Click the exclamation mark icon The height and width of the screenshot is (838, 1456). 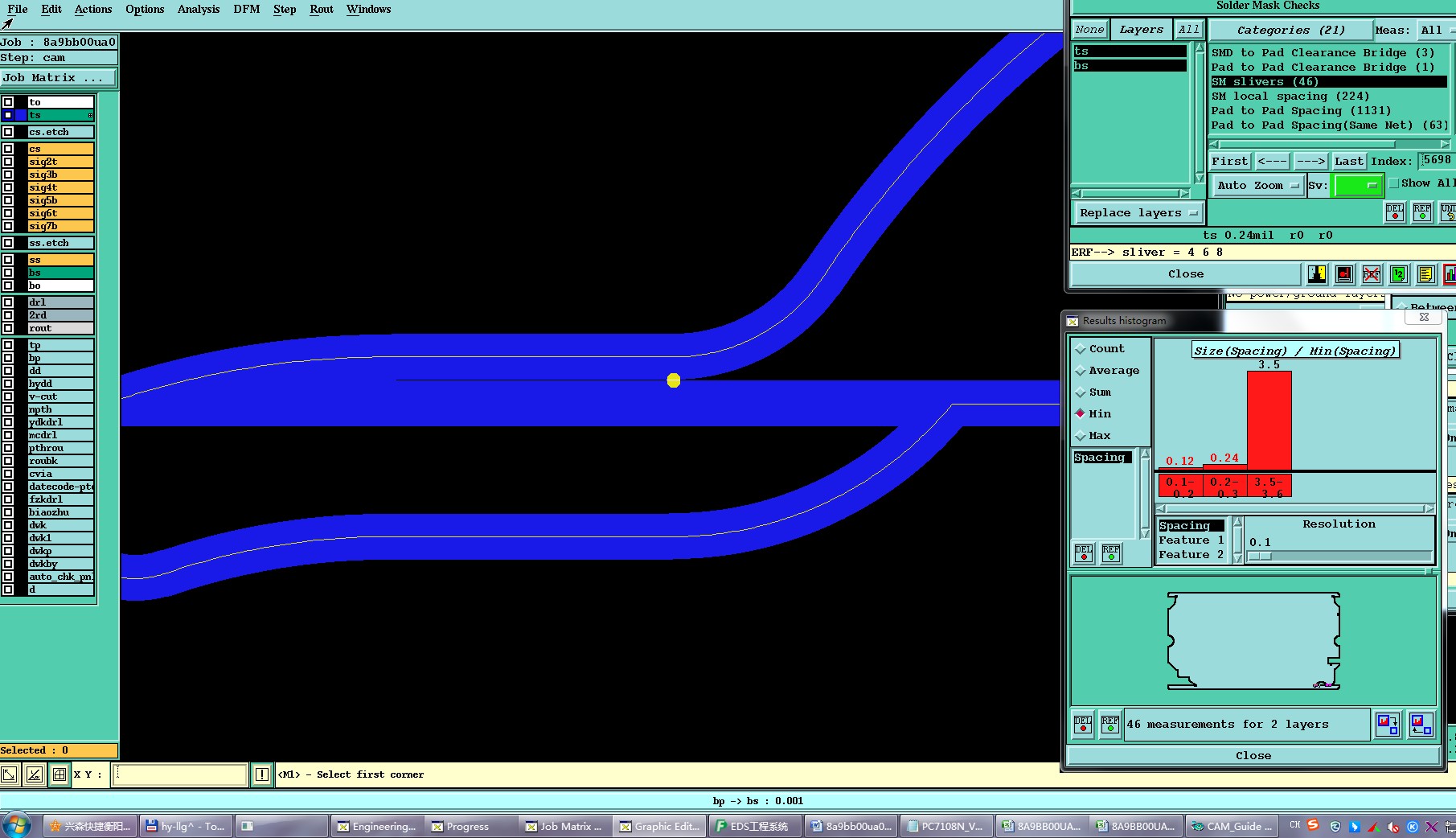262,774
